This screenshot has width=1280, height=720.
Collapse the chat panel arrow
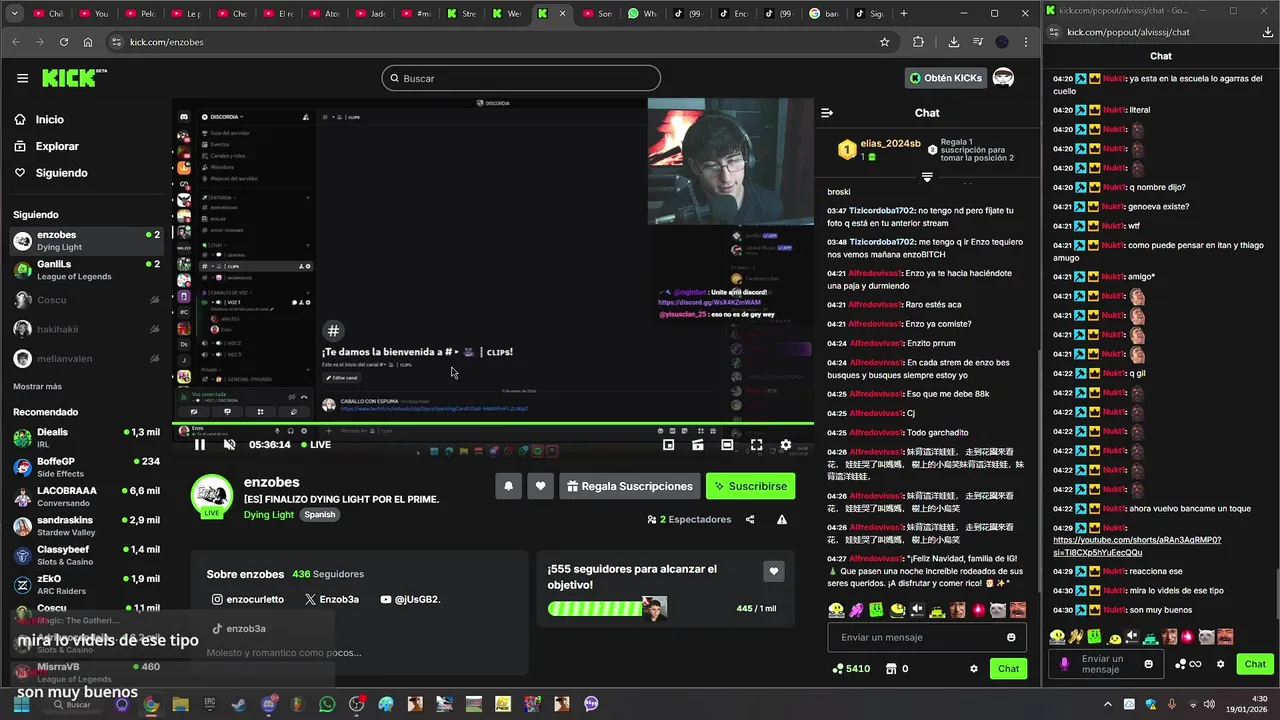[x=827, y=113]
